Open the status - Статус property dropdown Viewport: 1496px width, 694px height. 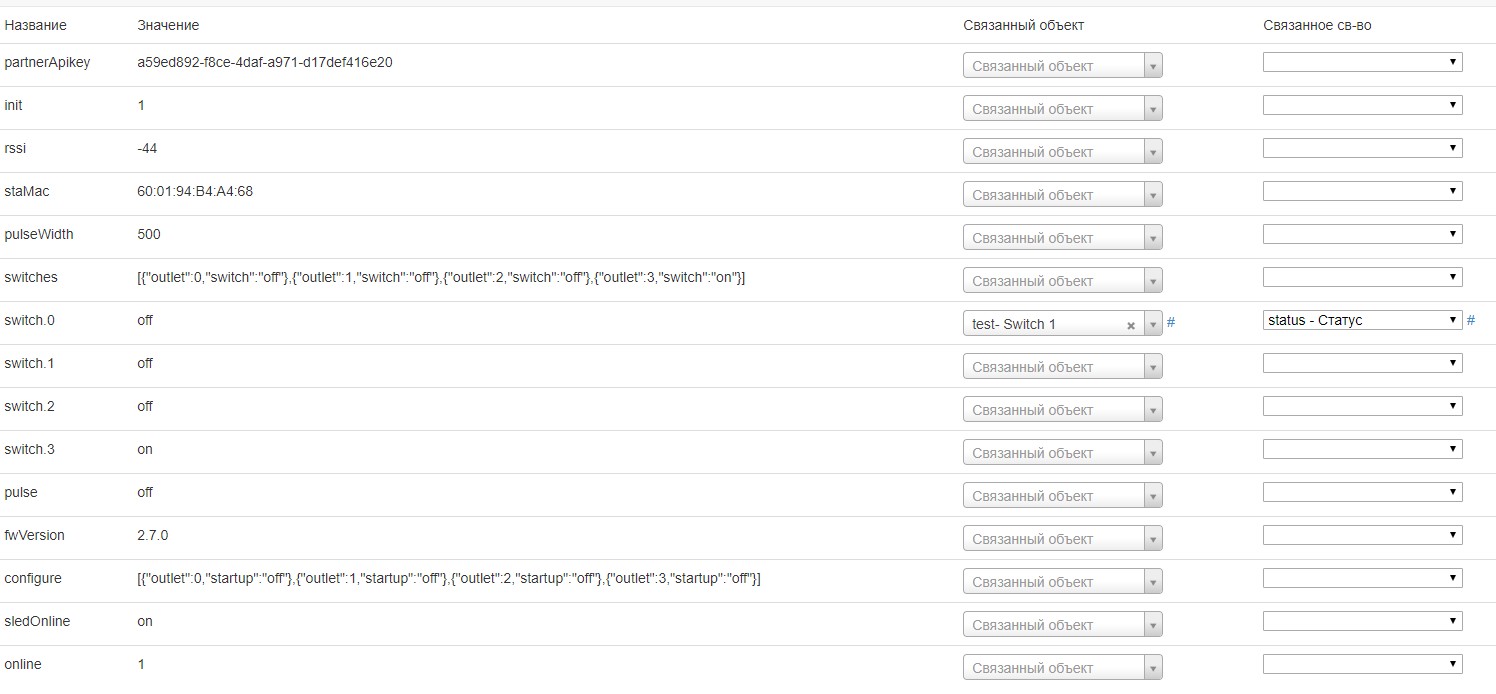tap(1362, 320)
